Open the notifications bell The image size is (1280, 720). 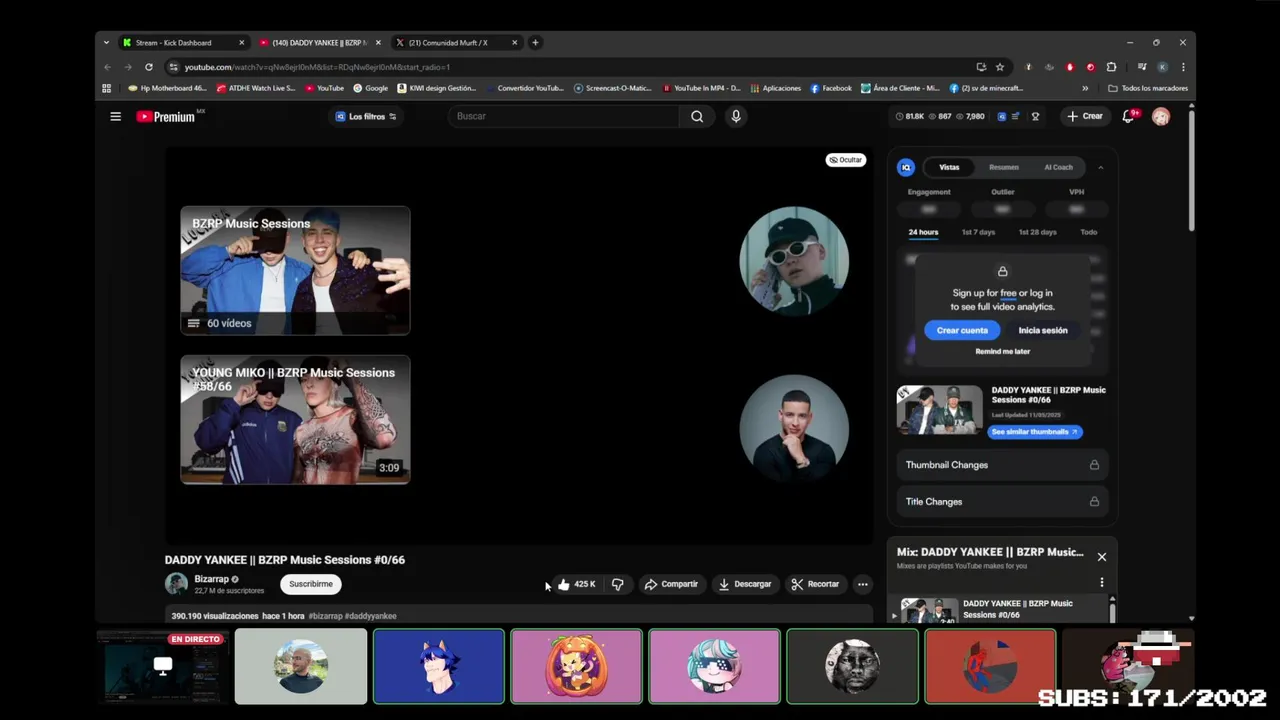1129,116
